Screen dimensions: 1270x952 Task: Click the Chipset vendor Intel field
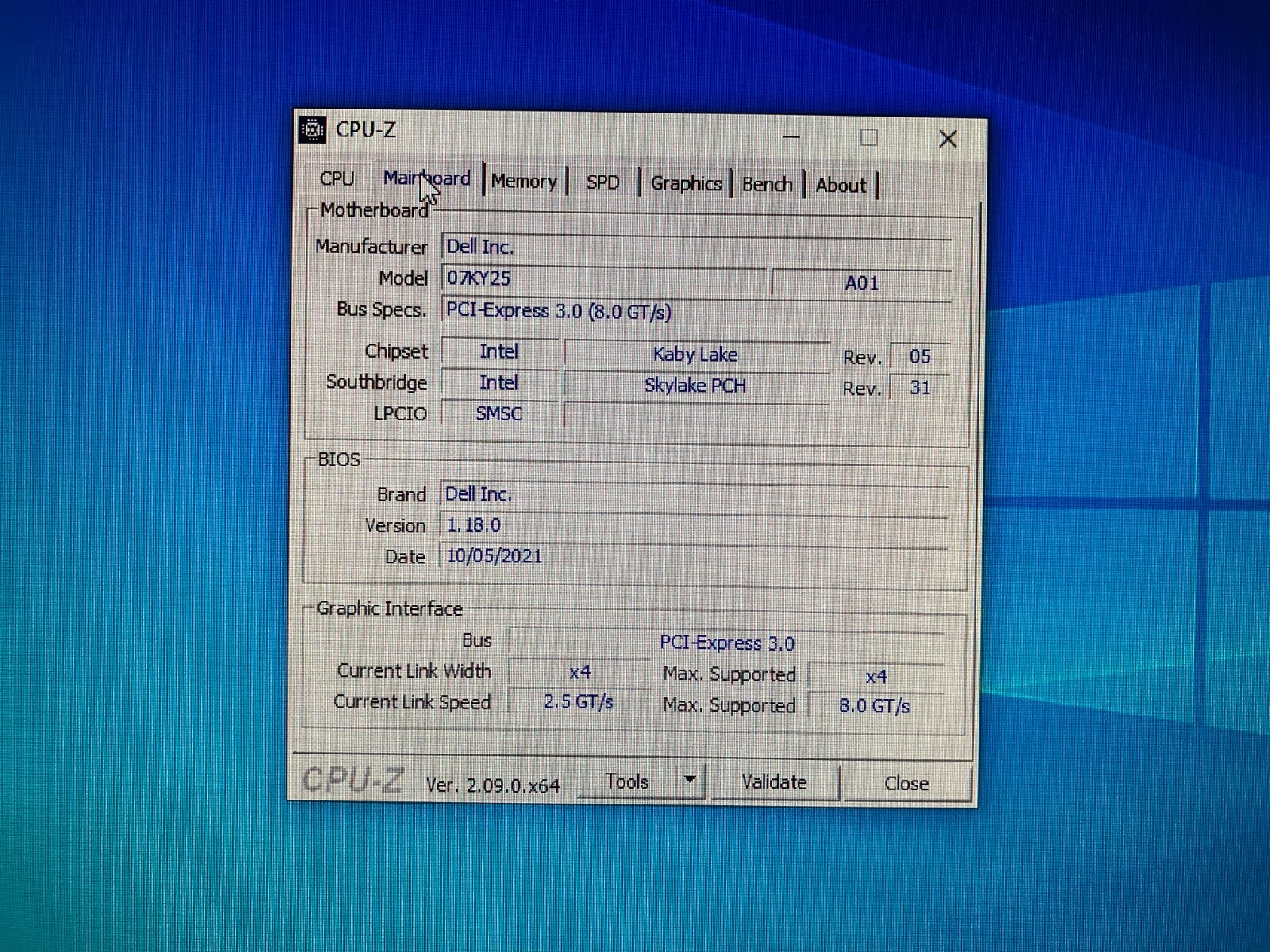point(498,351)
